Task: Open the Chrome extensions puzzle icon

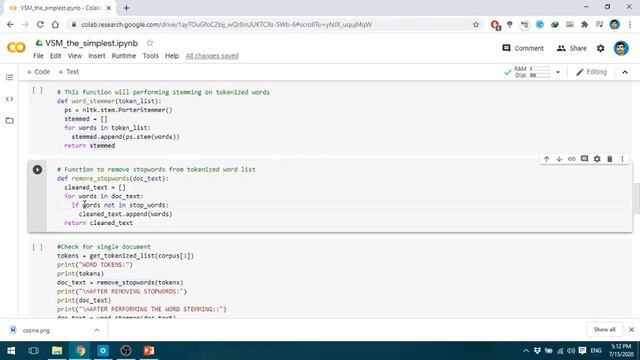Action: [584, 24]
